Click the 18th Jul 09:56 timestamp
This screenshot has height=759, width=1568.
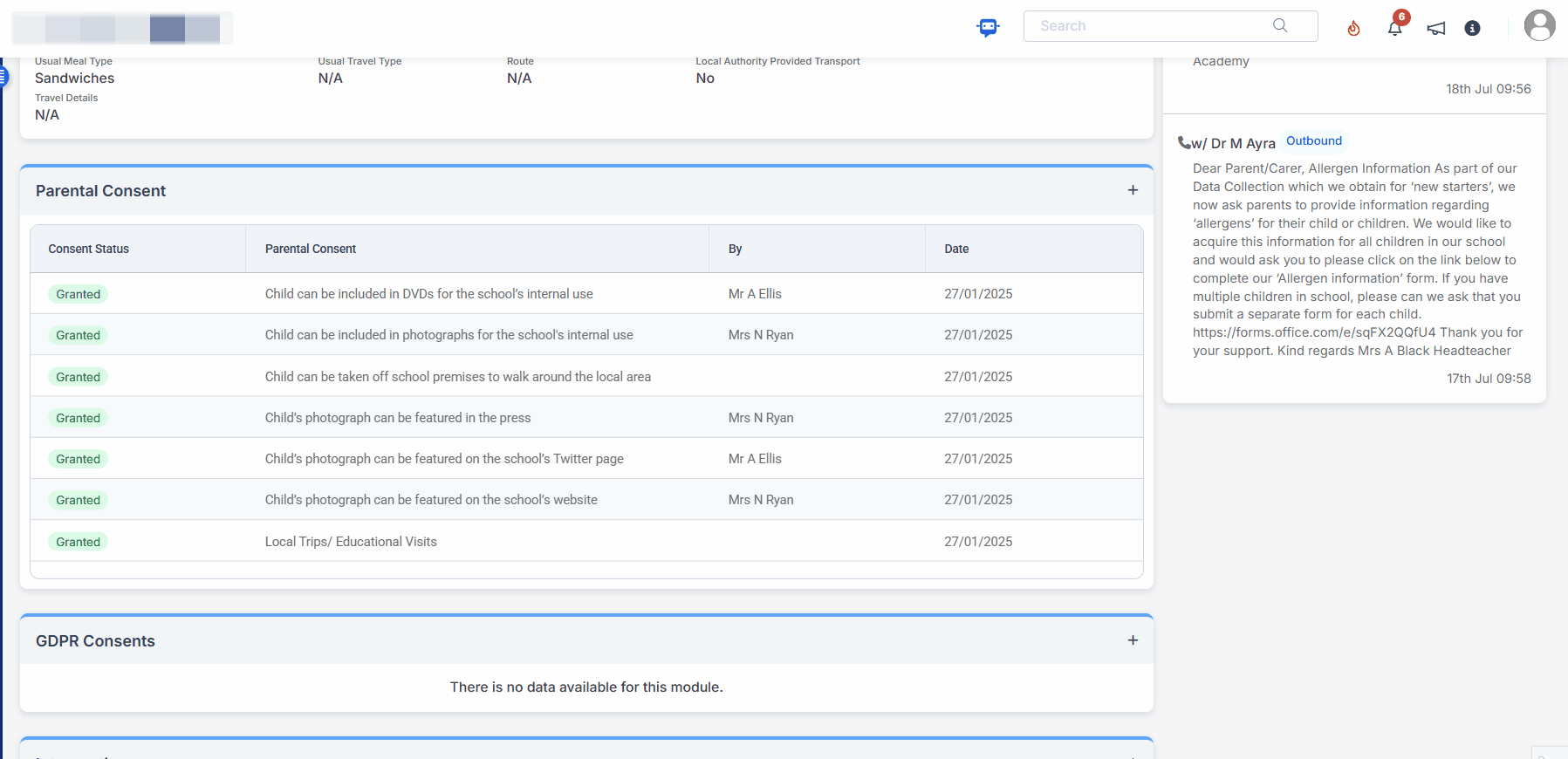[x=1489, y=89]
